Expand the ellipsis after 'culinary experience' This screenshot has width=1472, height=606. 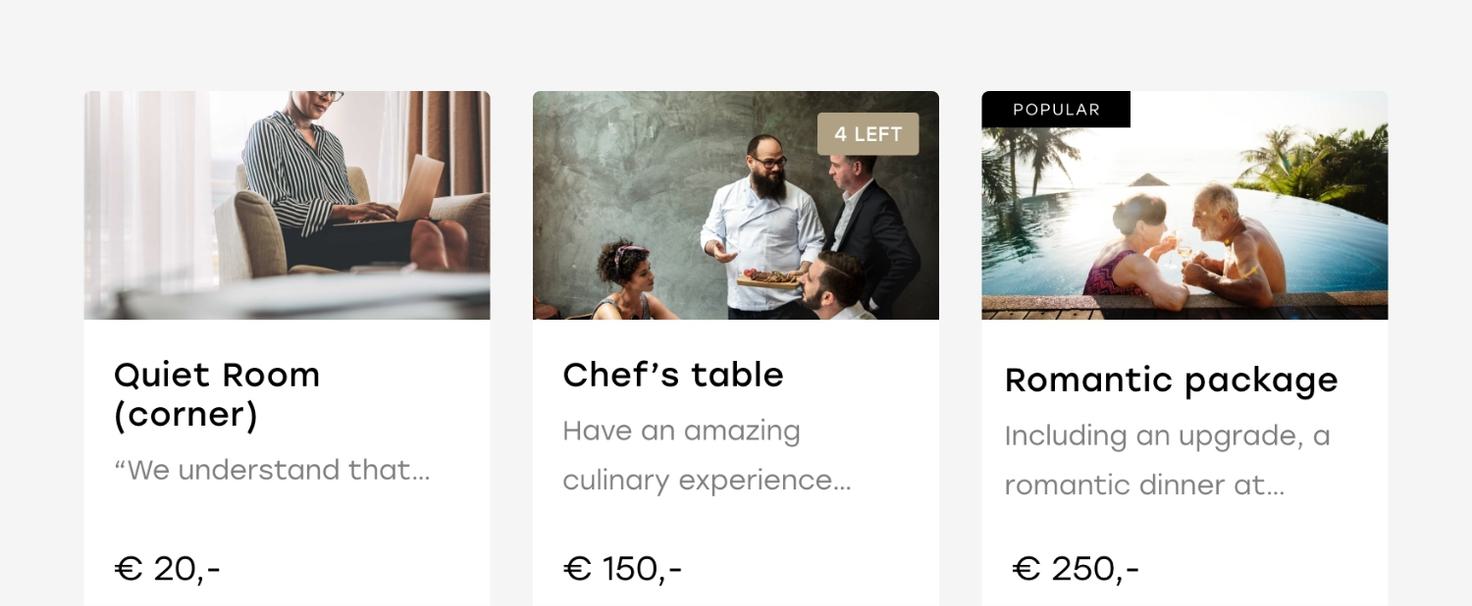842,481
